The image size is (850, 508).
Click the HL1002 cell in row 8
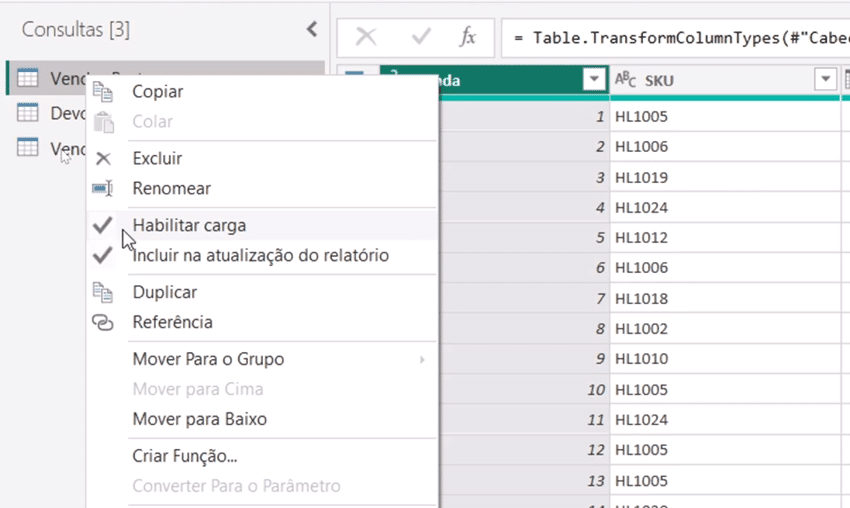click(x=725, y=329)
